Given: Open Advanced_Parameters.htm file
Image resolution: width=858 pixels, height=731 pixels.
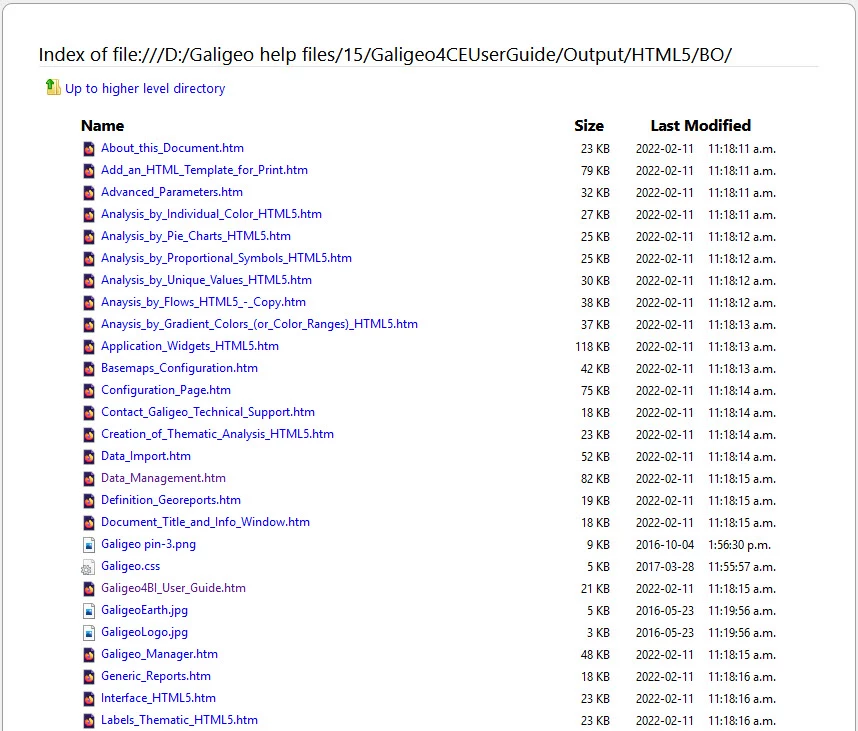Looking at the screenshot, I should pos(172,192).
